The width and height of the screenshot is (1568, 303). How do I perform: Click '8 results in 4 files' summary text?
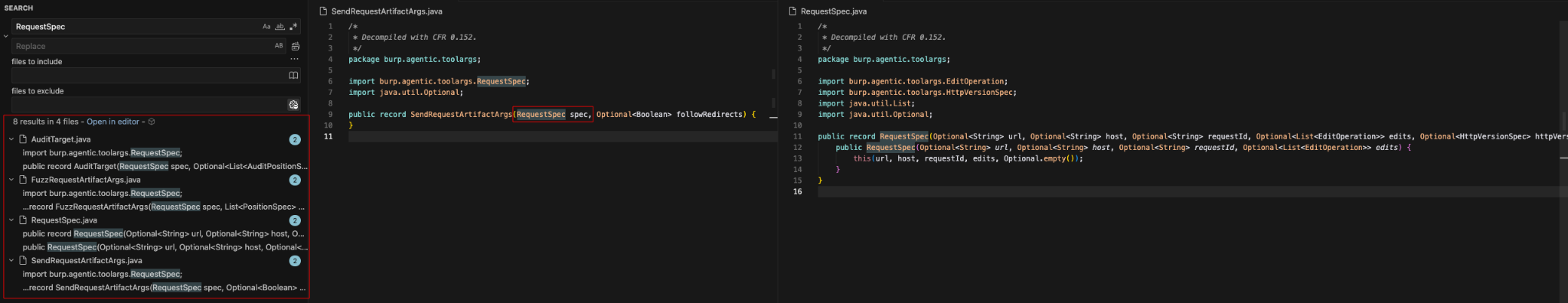pos(45,122)
